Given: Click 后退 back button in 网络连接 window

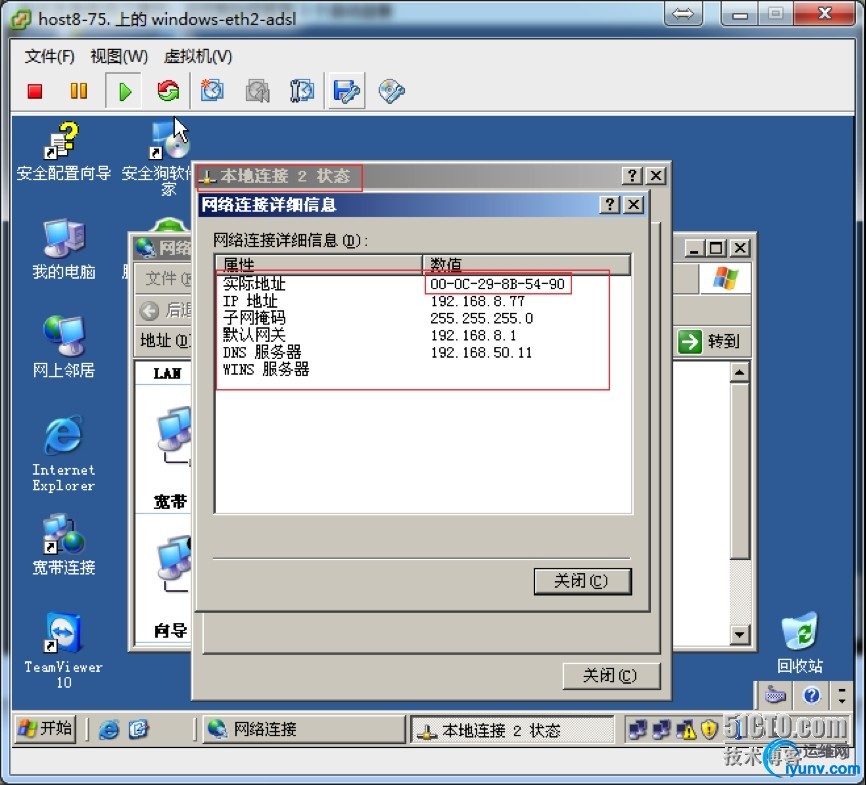Looking at the screenshot, I should 166,310.
